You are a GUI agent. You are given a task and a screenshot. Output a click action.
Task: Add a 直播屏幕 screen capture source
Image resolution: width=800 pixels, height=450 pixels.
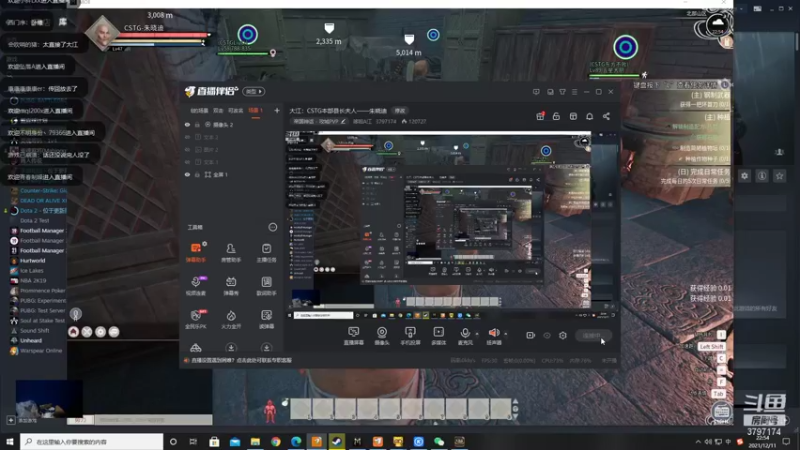(x=354, y=336)
